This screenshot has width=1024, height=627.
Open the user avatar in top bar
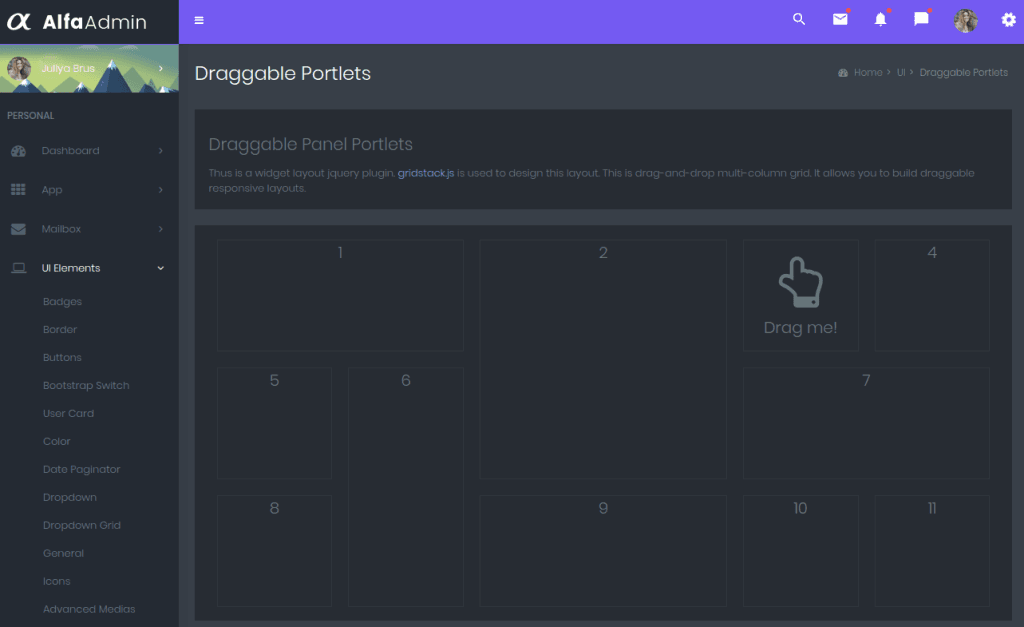pyautogui.click(x=965, y=21)
